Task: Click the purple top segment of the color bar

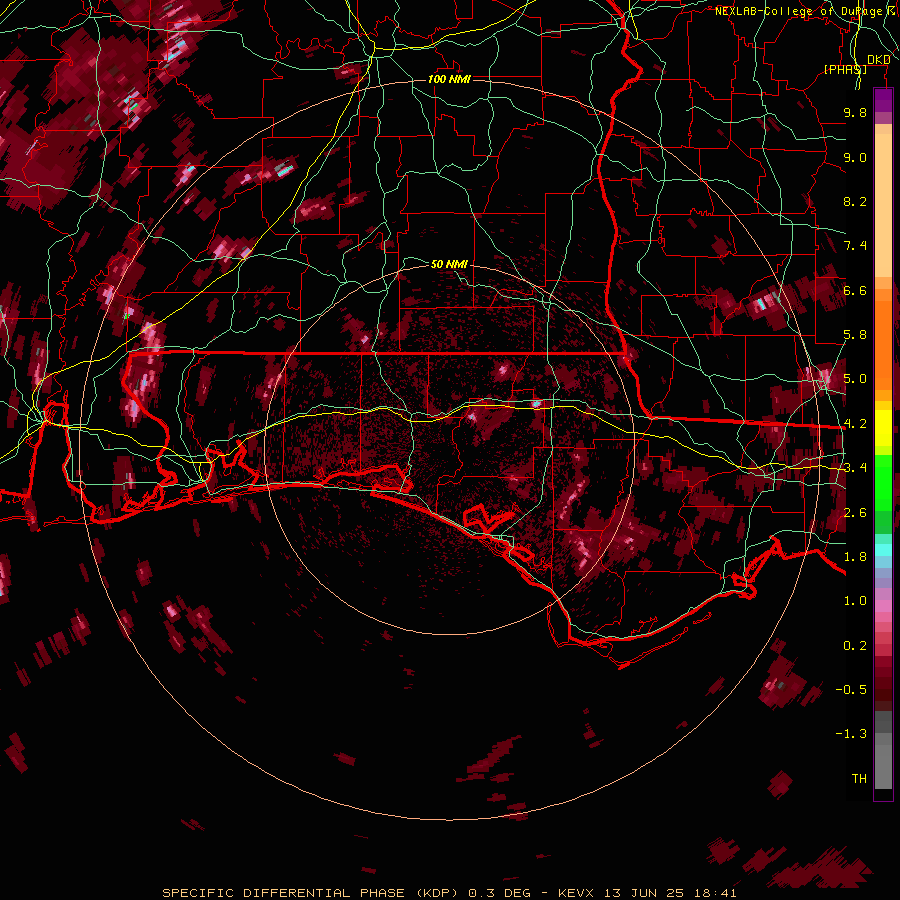Action: point(883,100)
